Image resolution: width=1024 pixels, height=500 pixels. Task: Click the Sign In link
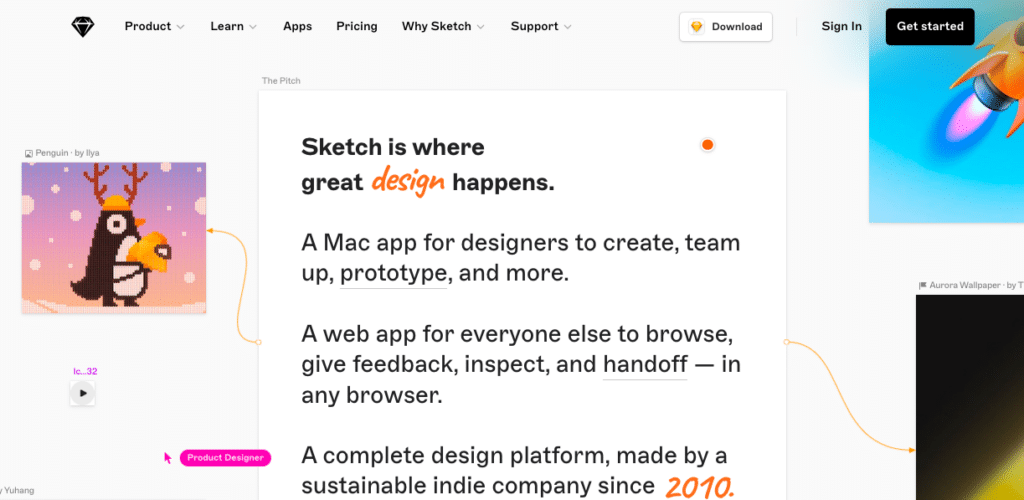point(841,27)
